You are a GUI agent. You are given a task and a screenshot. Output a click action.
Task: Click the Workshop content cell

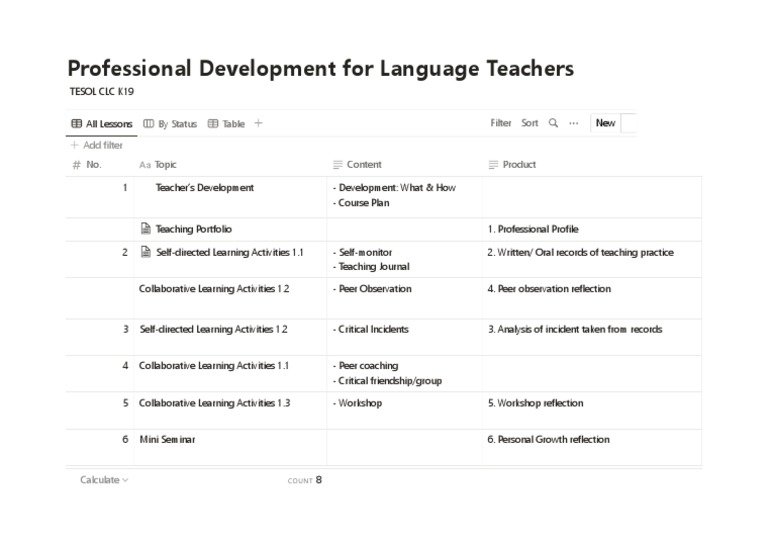click(358, 403)
